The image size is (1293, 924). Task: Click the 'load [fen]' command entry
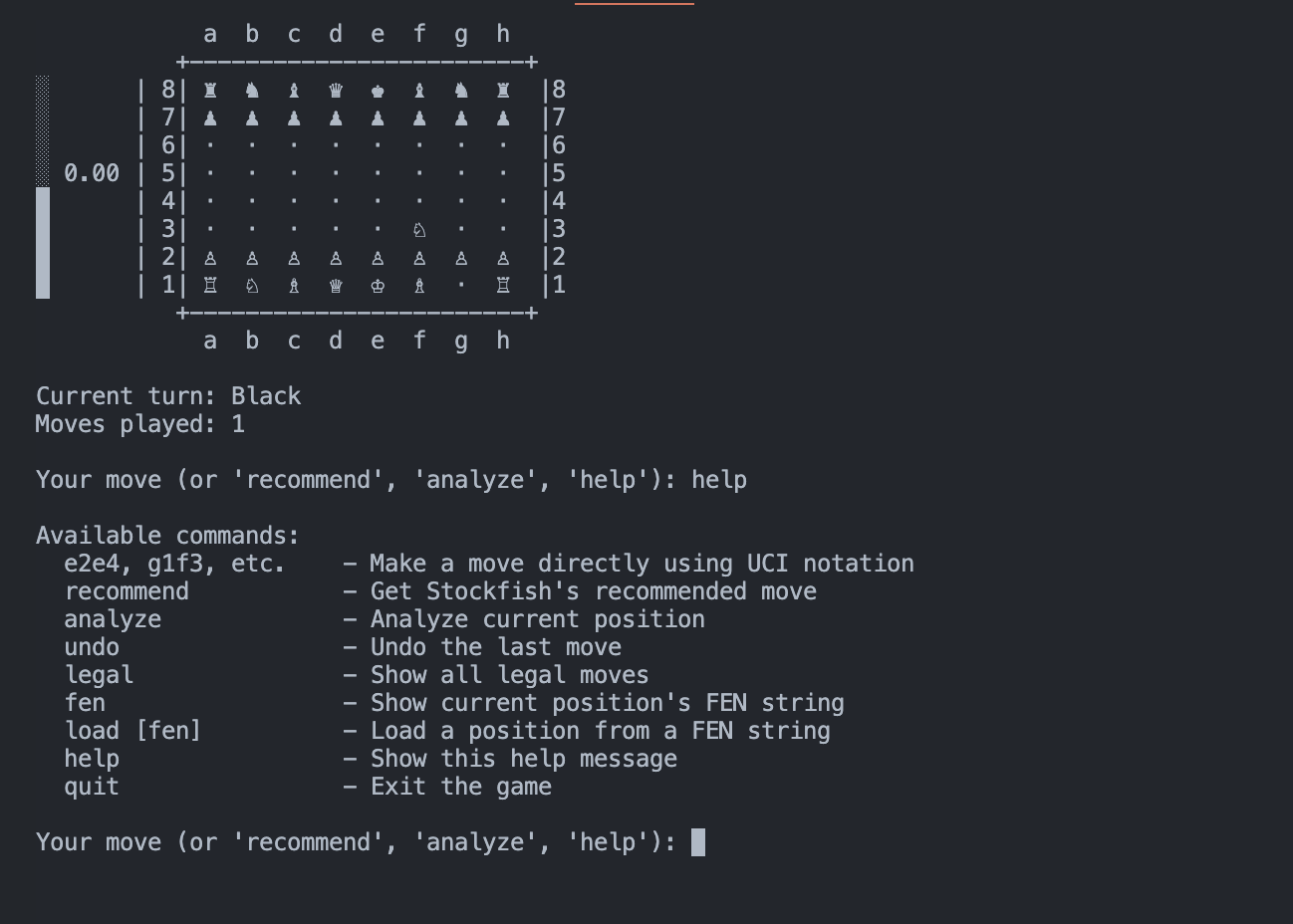point(132,731)
